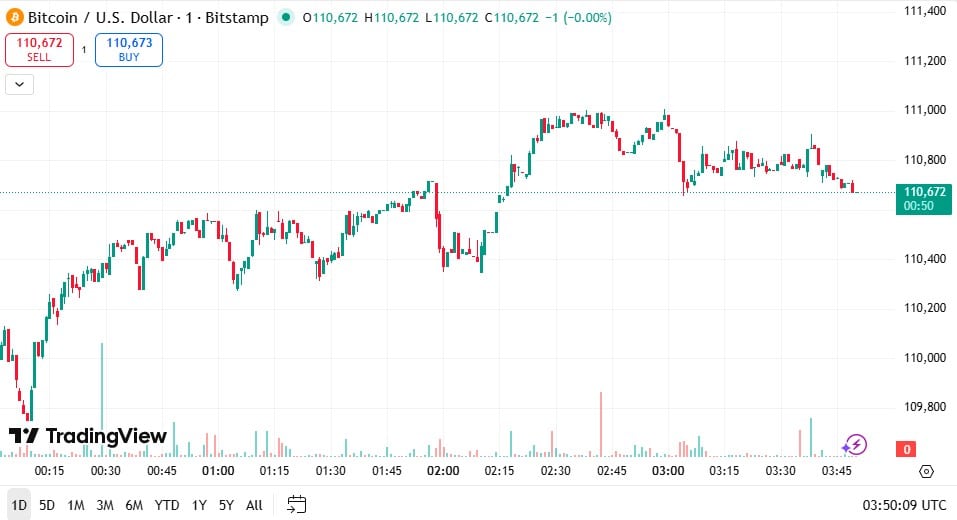Expand the collapsed legend chevron
Viewport: 957px width, 520px height.
(19, 85)
